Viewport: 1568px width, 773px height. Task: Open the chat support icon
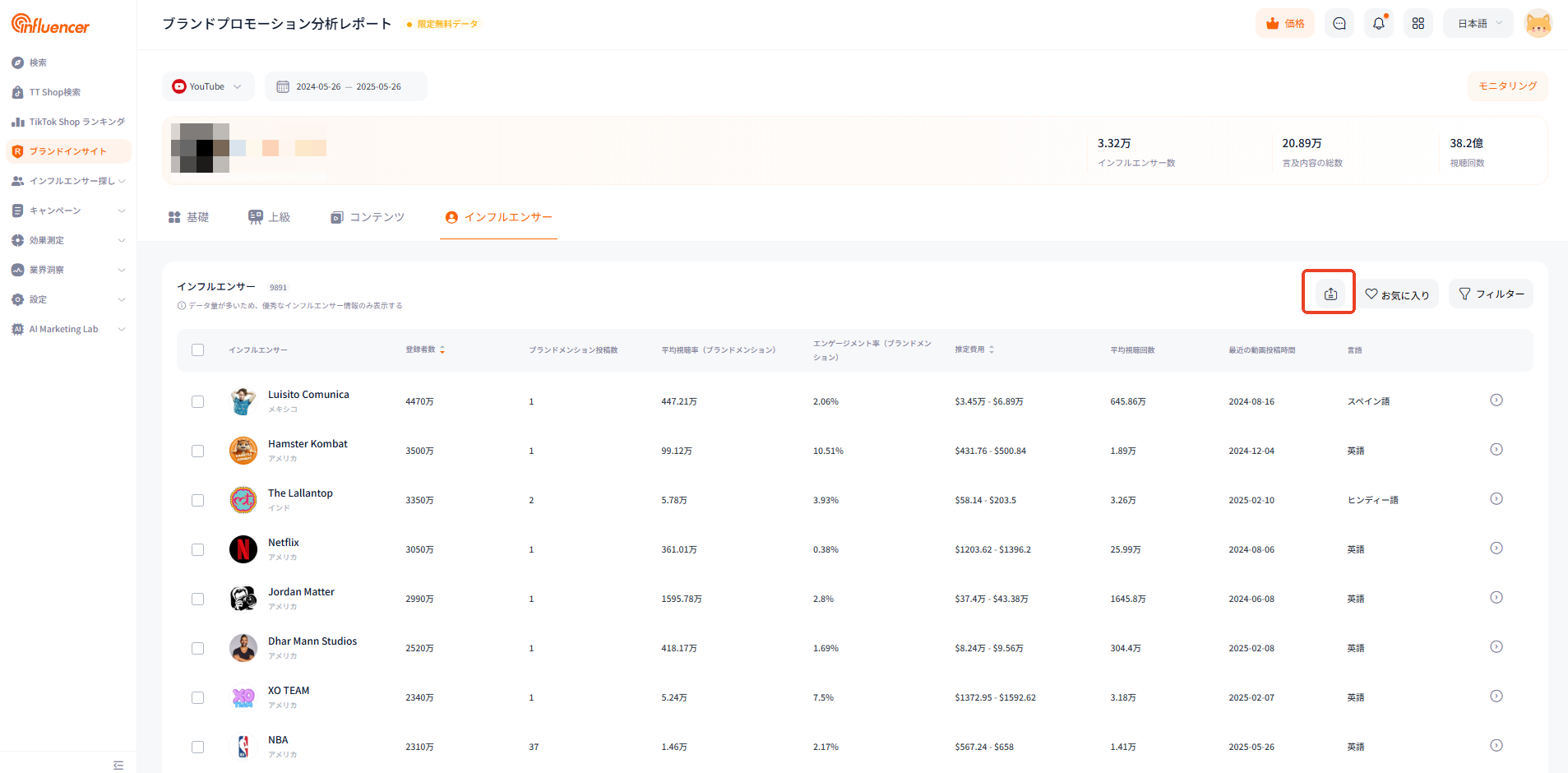pyautogui.click(x=1339, y=23)
